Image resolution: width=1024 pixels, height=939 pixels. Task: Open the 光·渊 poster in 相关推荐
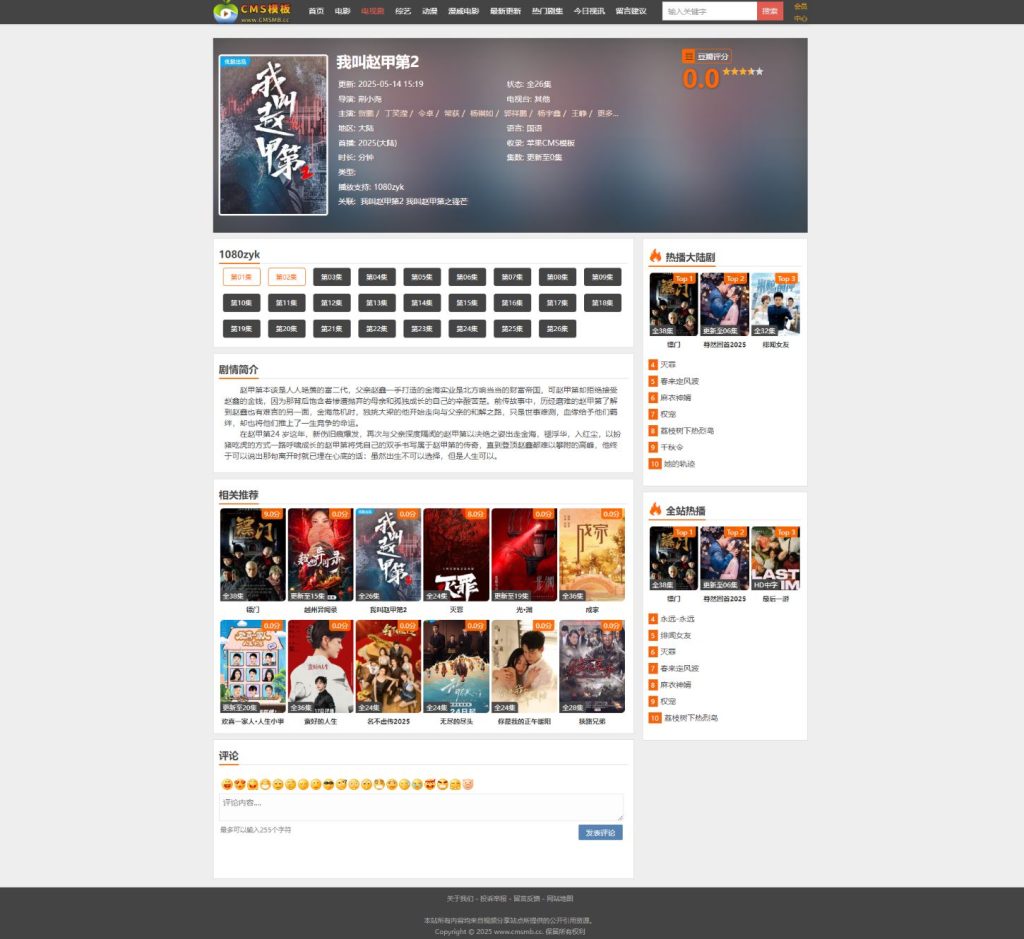524,555
